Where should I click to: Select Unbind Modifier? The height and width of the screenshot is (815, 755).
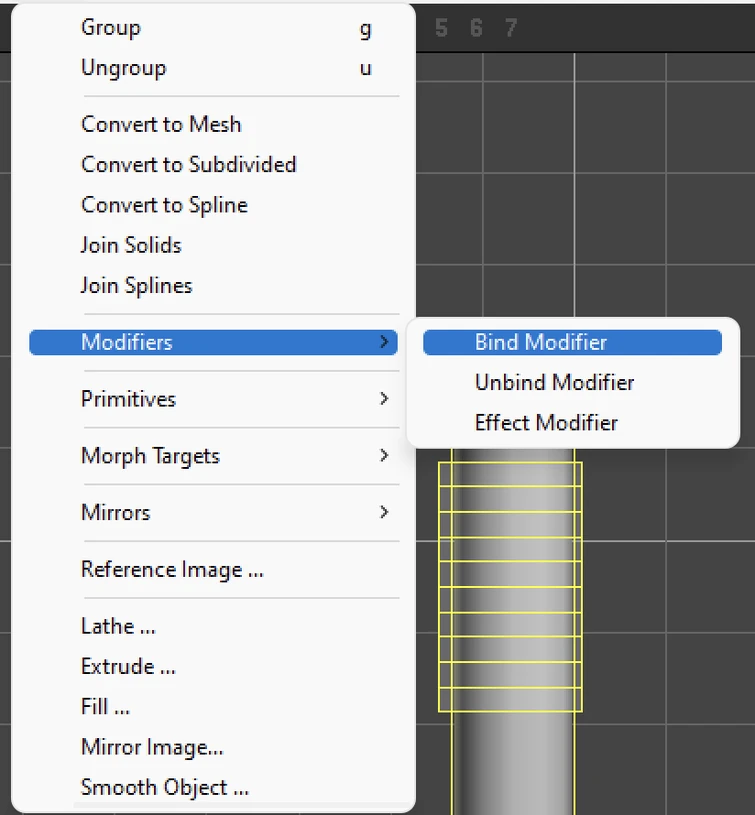pyautogui.click(x=554, y=382)
